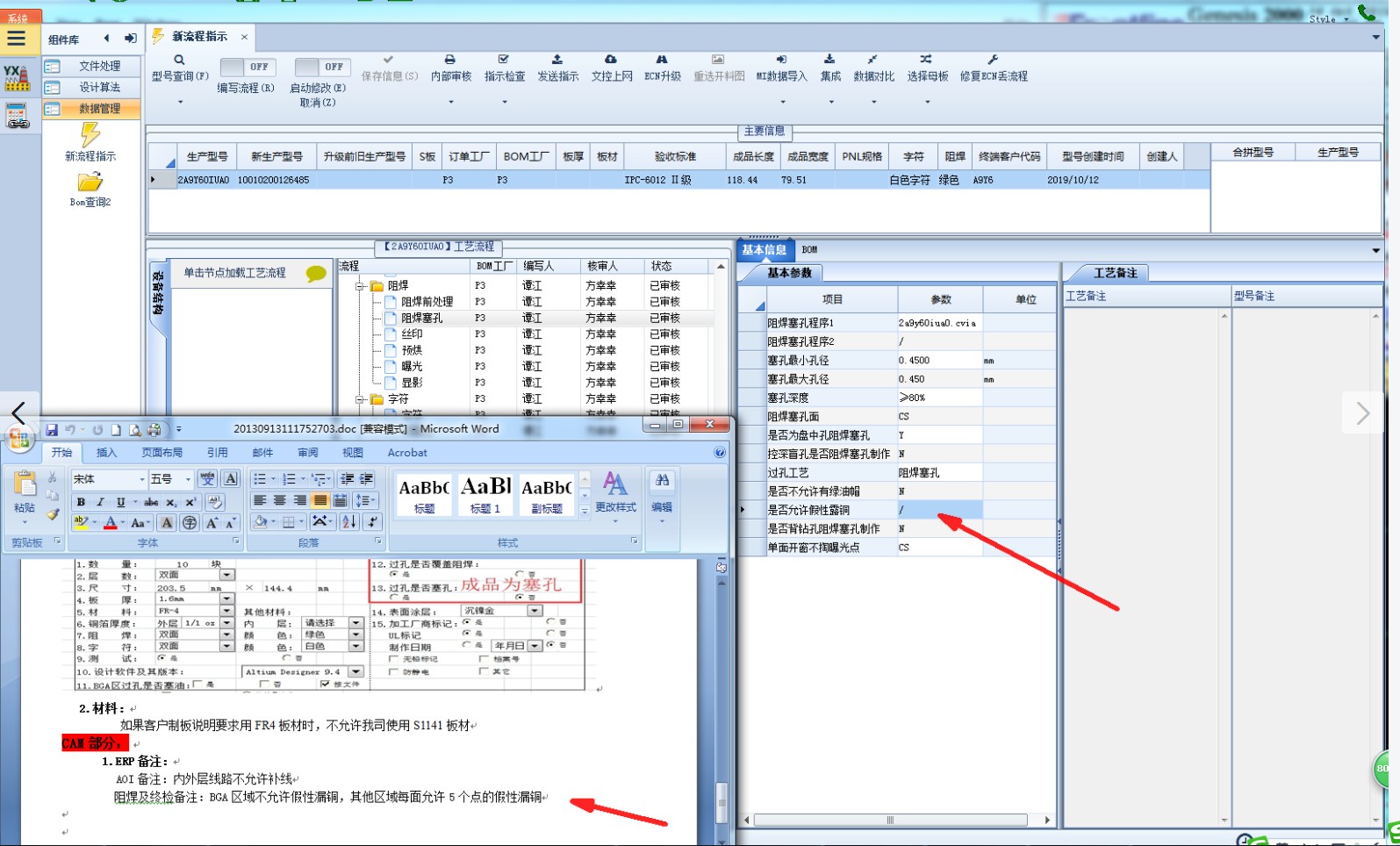Open dropdown arrow under 型号查询(F)
Viewport: 1400px width, 846px height.
(180, 102)
